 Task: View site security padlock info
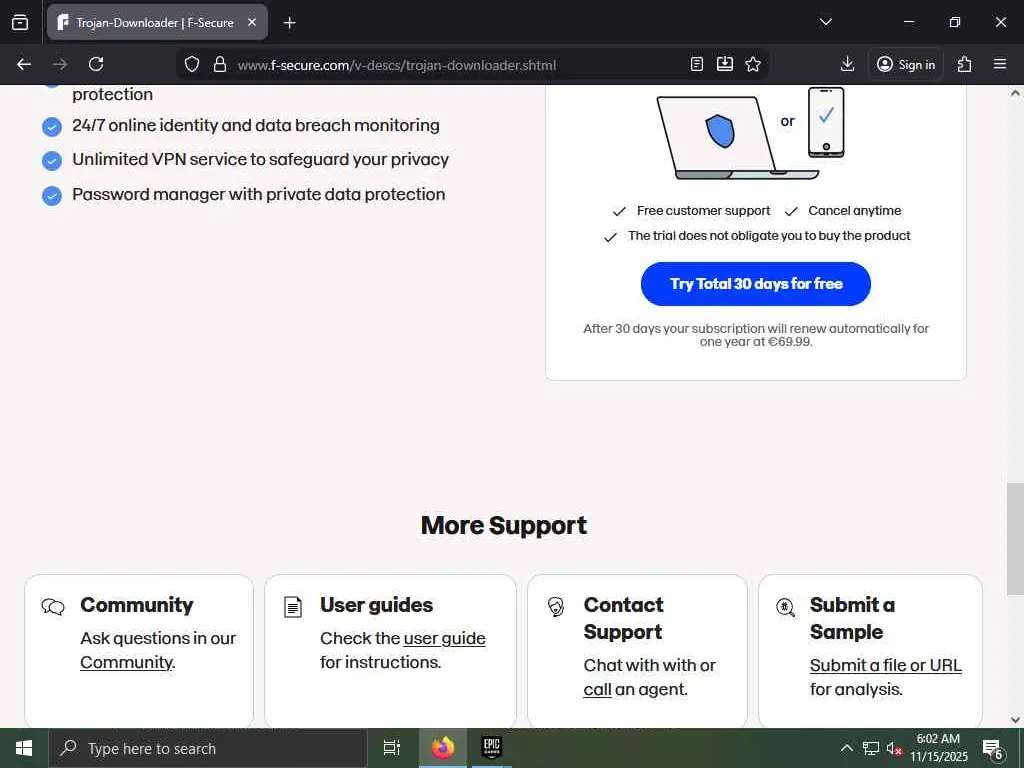click(x=220, y=64)
